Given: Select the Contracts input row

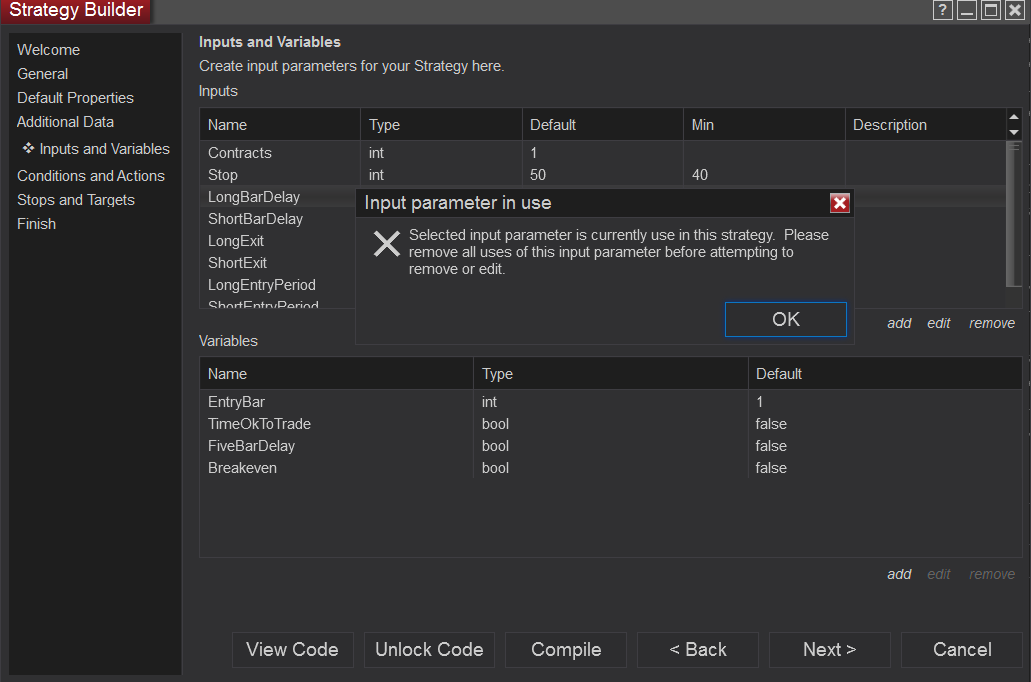Looking at the screenshot, I should point(240,153).
